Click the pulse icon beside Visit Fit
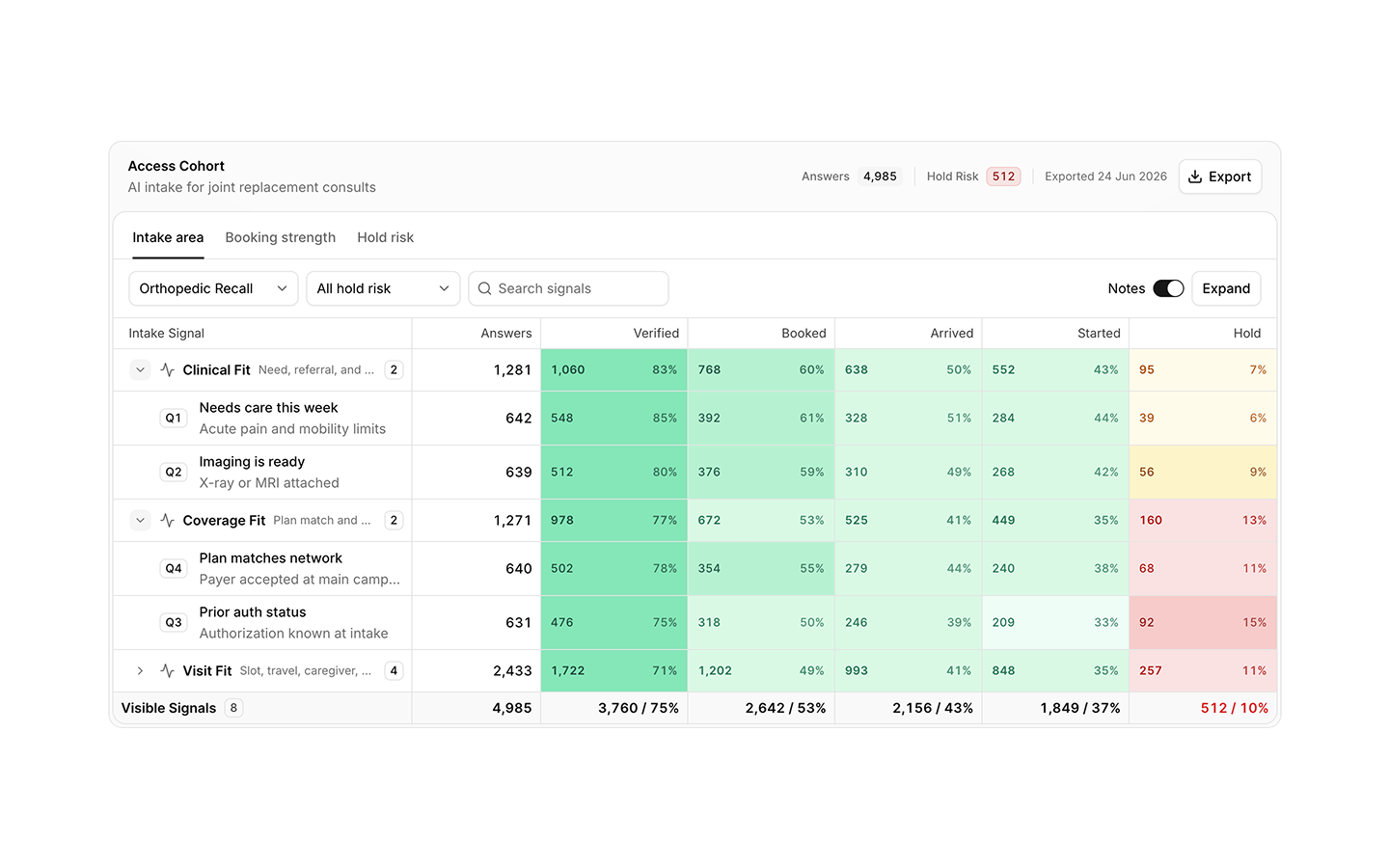This screenshot has height=868, width=1389. (x=168, y=670)
